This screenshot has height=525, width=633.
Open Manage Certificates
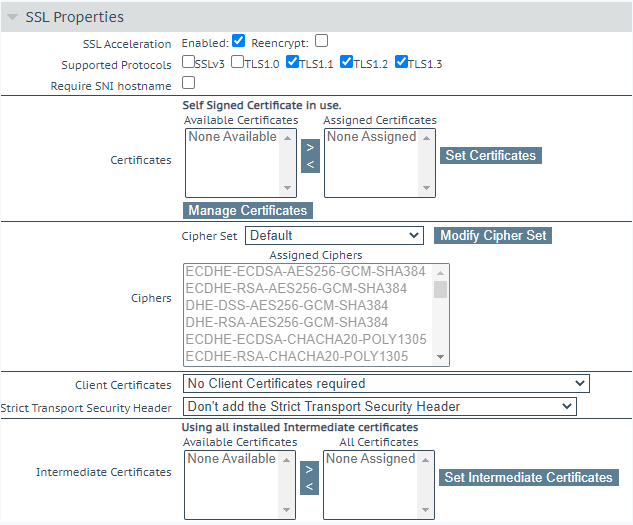pyautogui.click(x=247, y=210)
